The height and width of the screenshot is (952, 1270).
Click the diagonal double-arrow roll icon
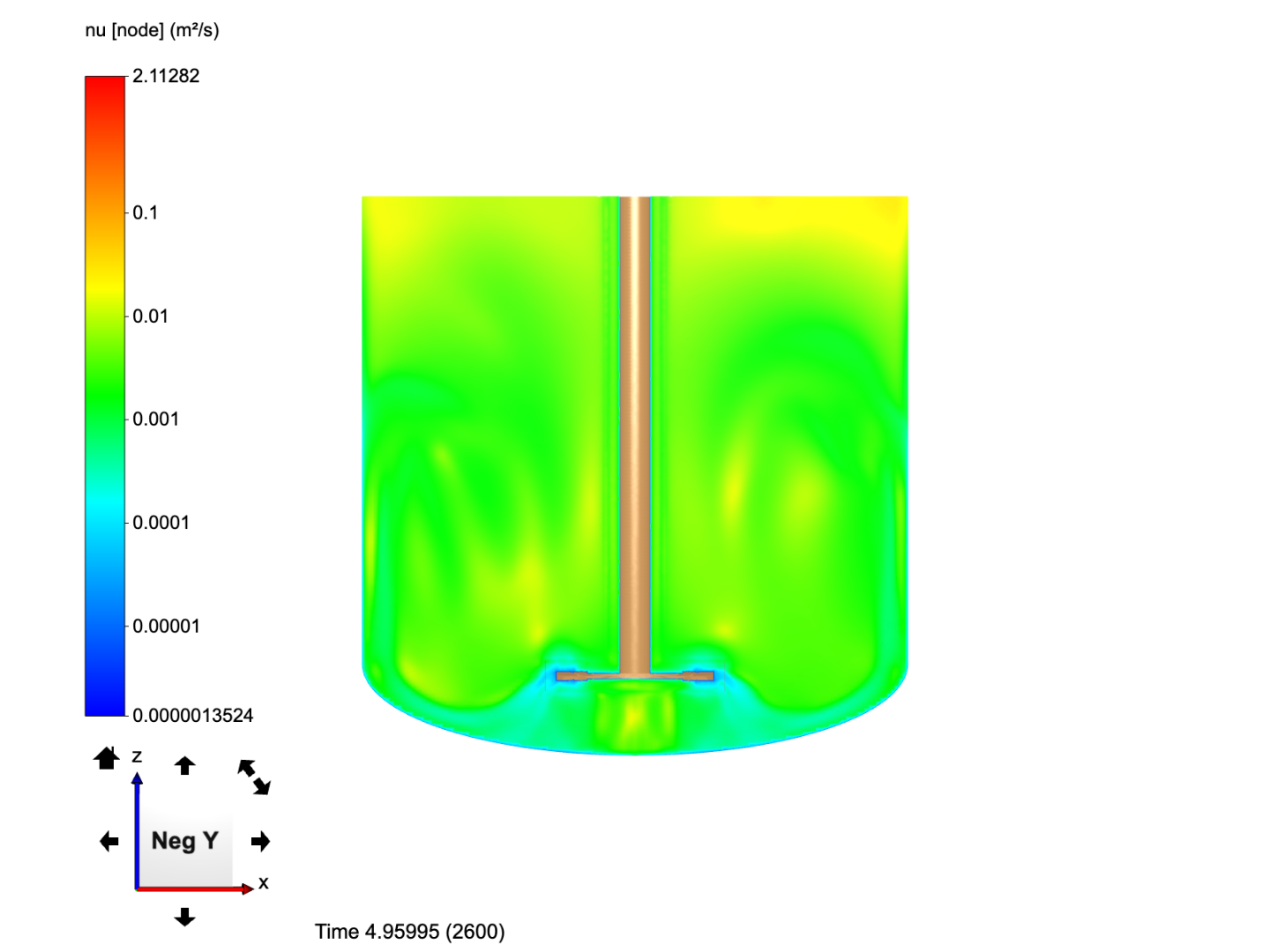(x=254, y=777)
